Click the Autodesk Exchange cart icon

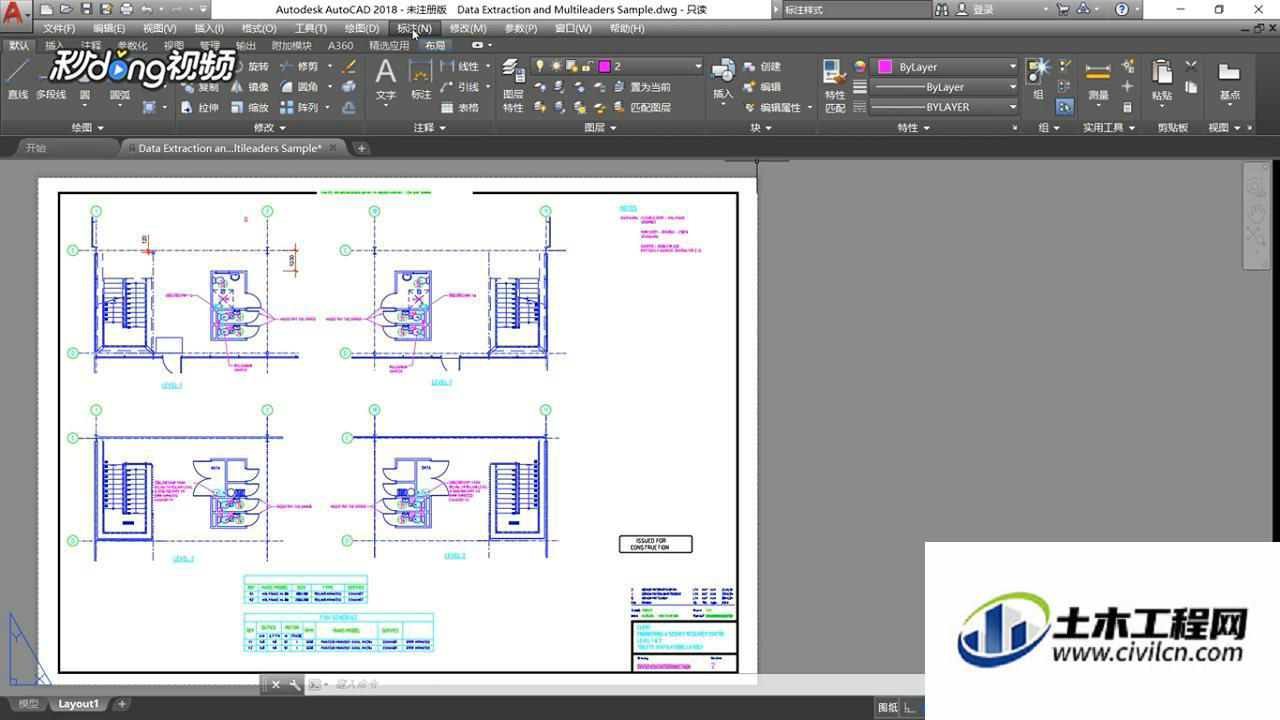1062,9
